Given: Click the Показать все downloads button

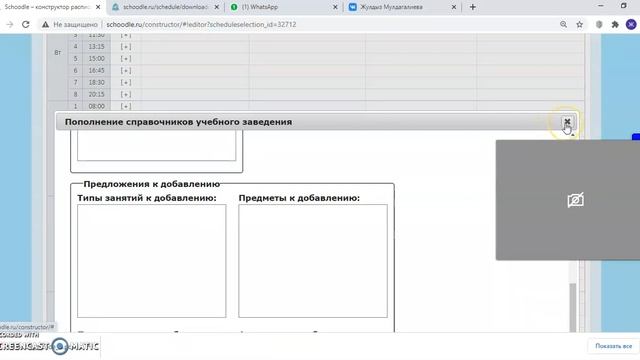Looking at the screenshot, I should click(x=613, y=346).
